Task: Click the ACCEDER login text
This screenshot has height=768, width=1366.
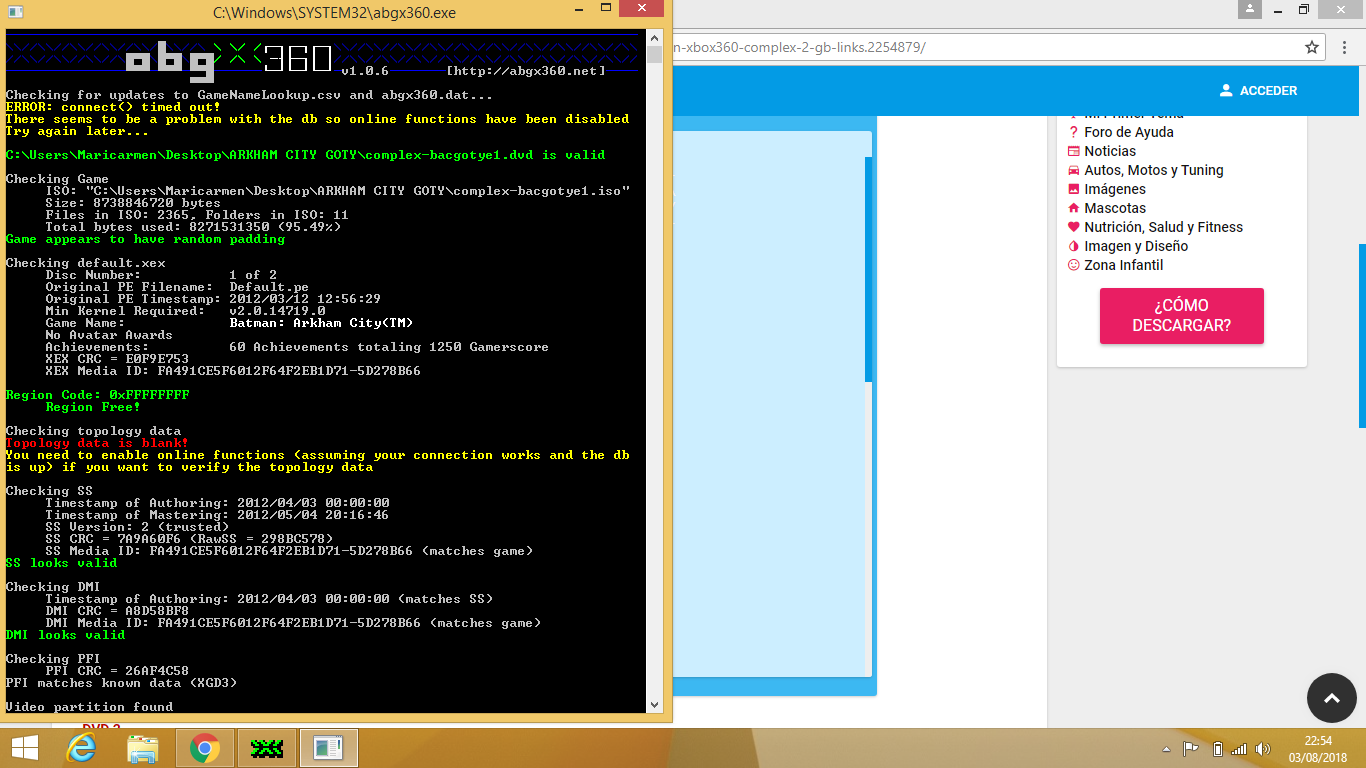Action: point(1268,90)
